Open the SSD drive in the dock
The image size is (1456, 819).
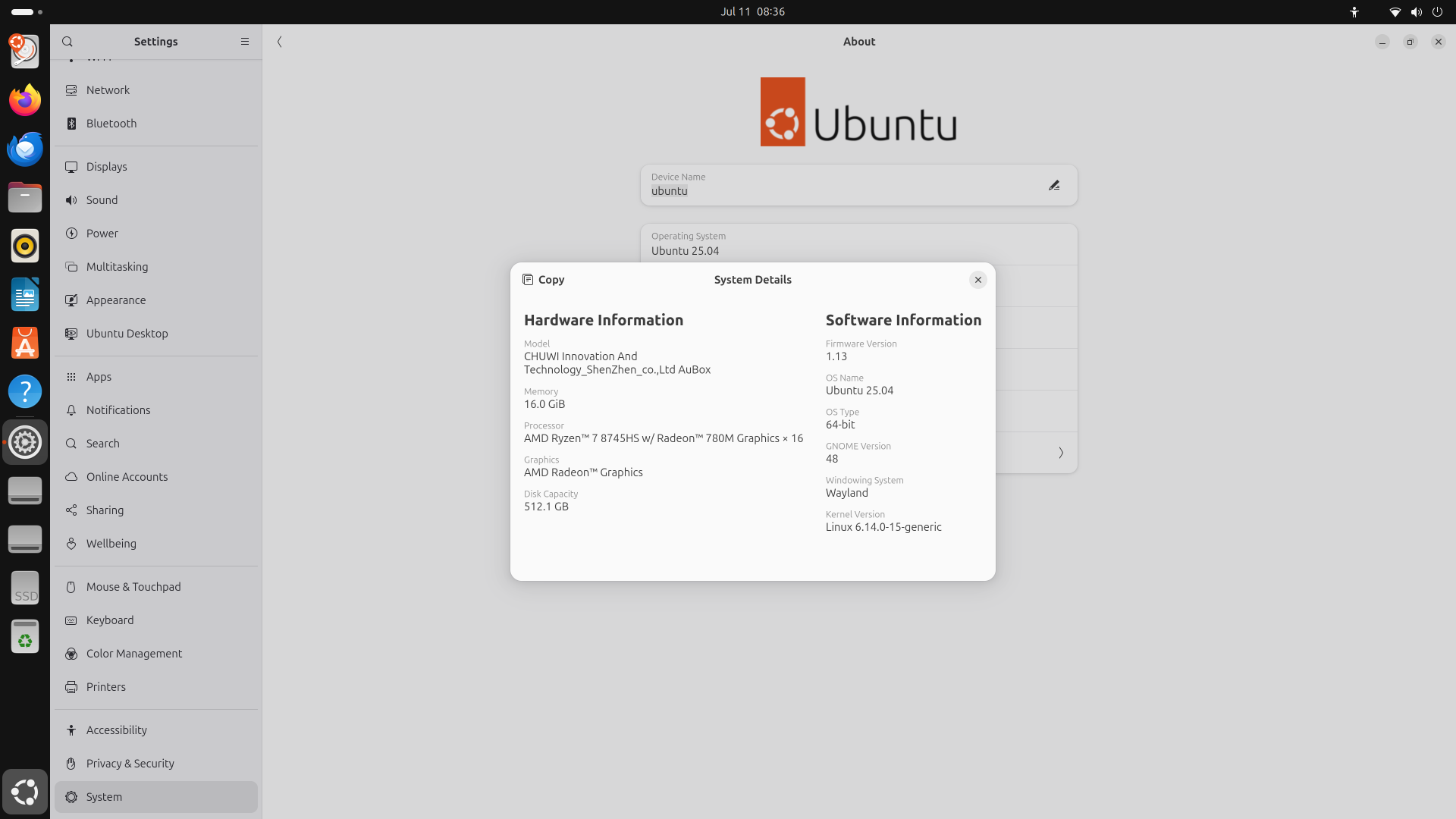coord(25,588)
